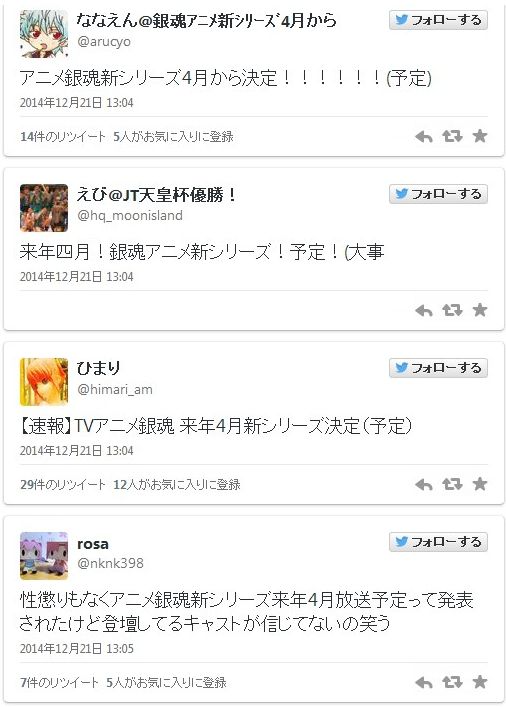Image resolution: width=506 pixels, height=707 pixels.
Task: Retweet the @arucyo tweet
Action: (452, 136)
